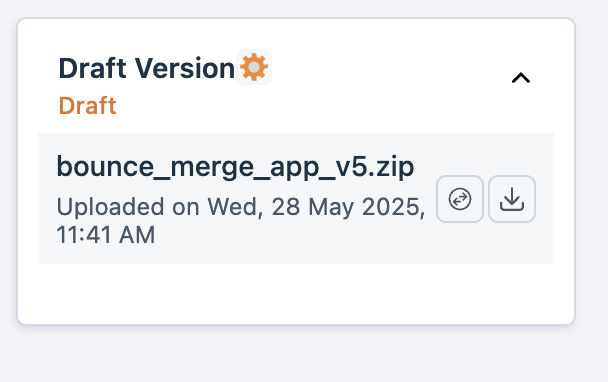Click the Draft Version heading text
Screen dimensions: 608x382
[x=147, y=68]
